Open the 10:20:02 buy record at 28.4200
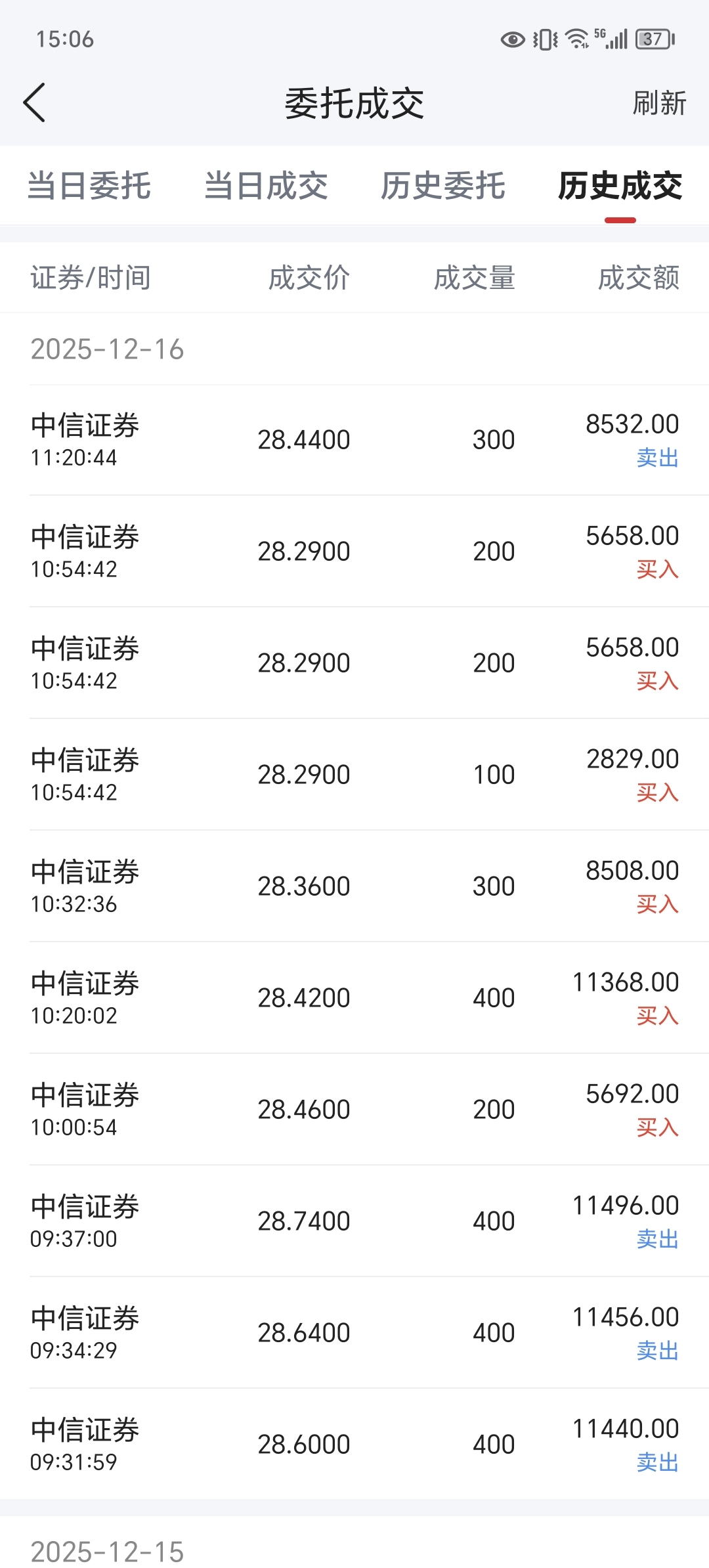The image size is (709, 1568). [354, 998]
